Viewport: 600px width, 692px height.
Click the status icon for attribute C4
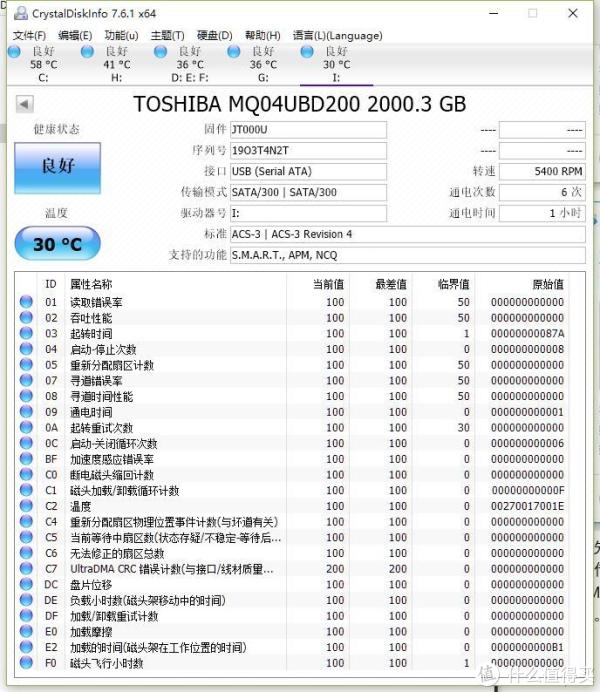(26, 521)
